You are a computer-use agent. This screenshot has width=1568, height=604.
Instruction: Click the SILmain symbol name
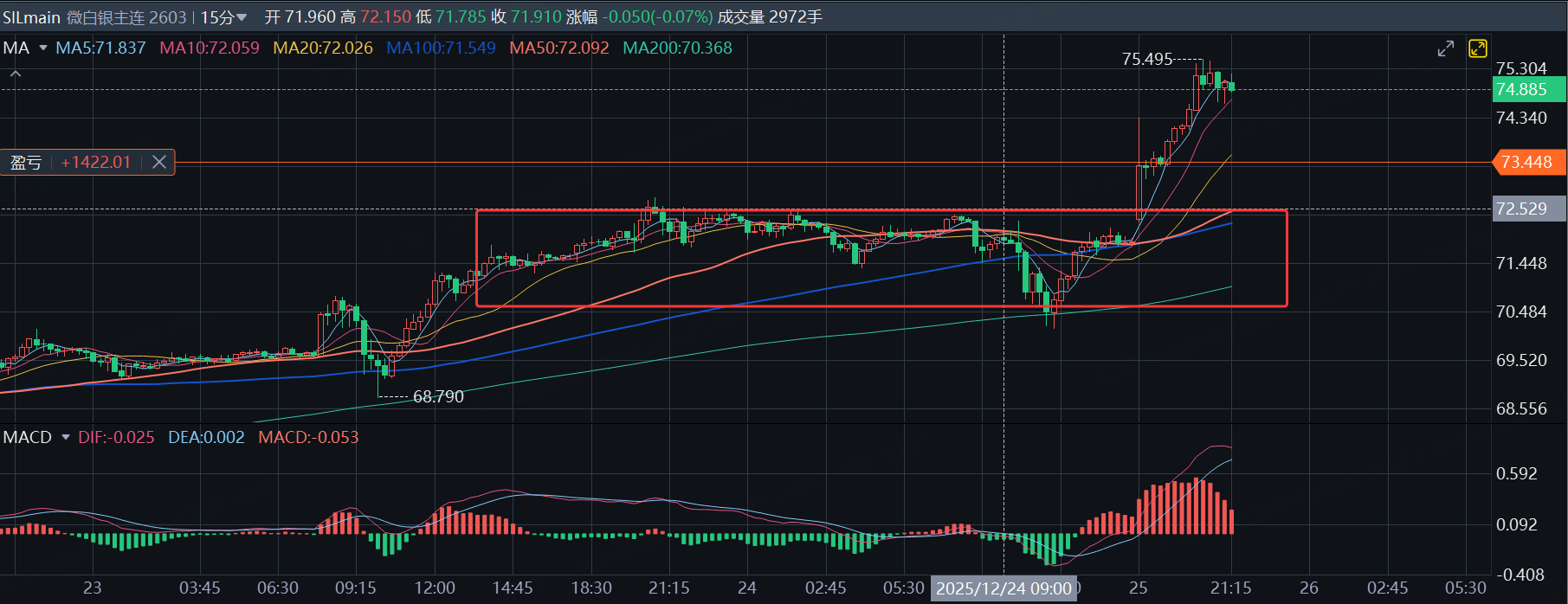click(31, 17)
